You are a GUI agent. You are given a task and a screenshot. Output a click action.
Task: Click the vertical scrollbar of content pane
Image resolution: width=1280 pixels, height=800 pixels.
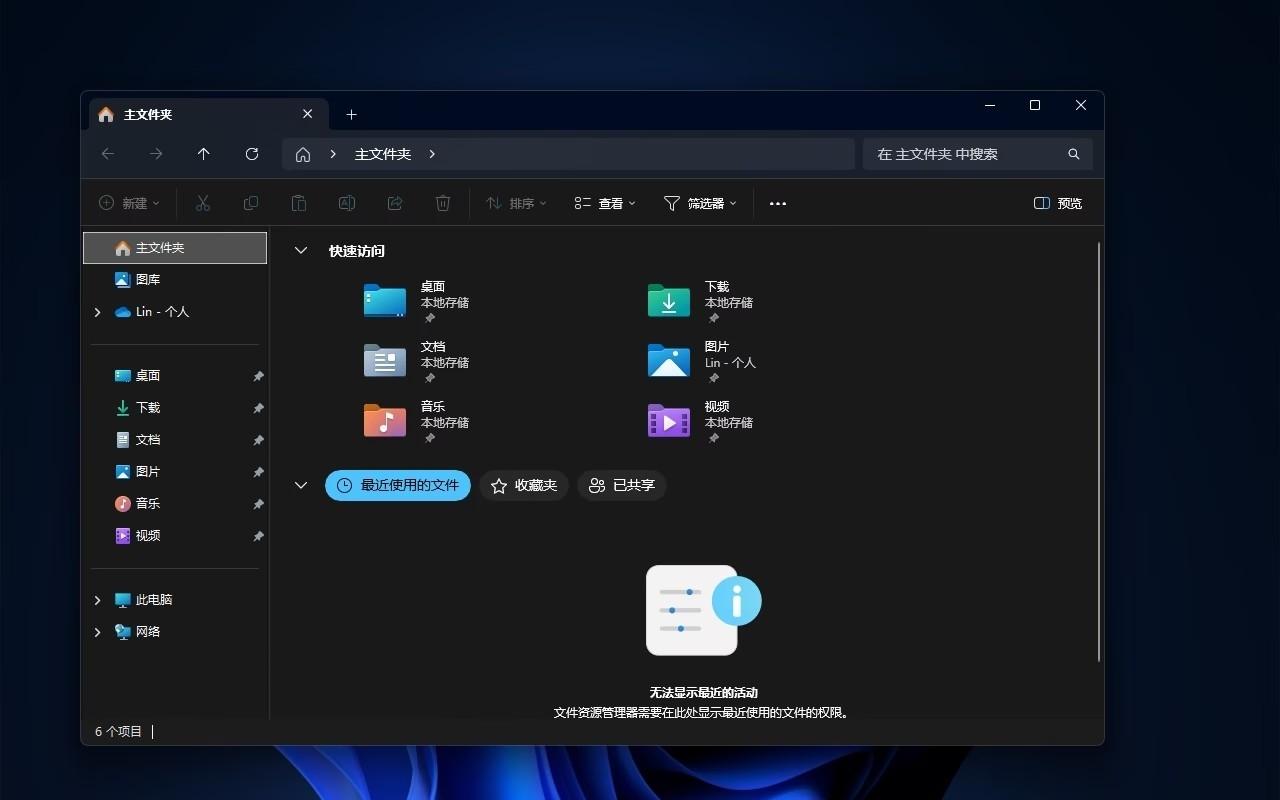coord(1099,451)
